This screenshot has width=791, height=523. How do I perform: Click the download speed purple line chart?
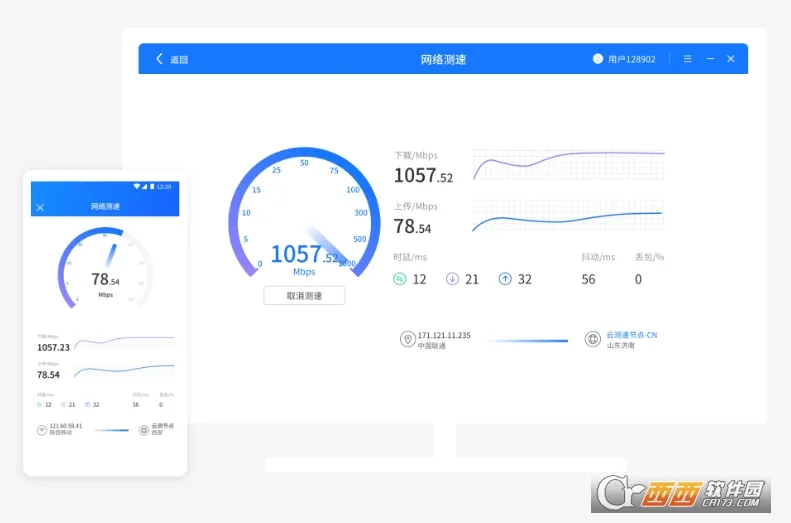pos(568,163)
